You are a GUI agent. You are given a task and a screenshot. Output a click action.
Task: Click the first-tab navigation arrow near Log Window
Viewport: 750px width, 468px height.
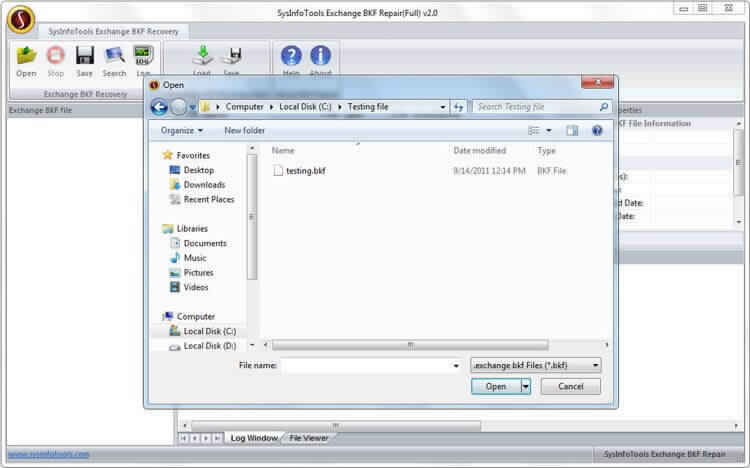[x=183, y=438]
